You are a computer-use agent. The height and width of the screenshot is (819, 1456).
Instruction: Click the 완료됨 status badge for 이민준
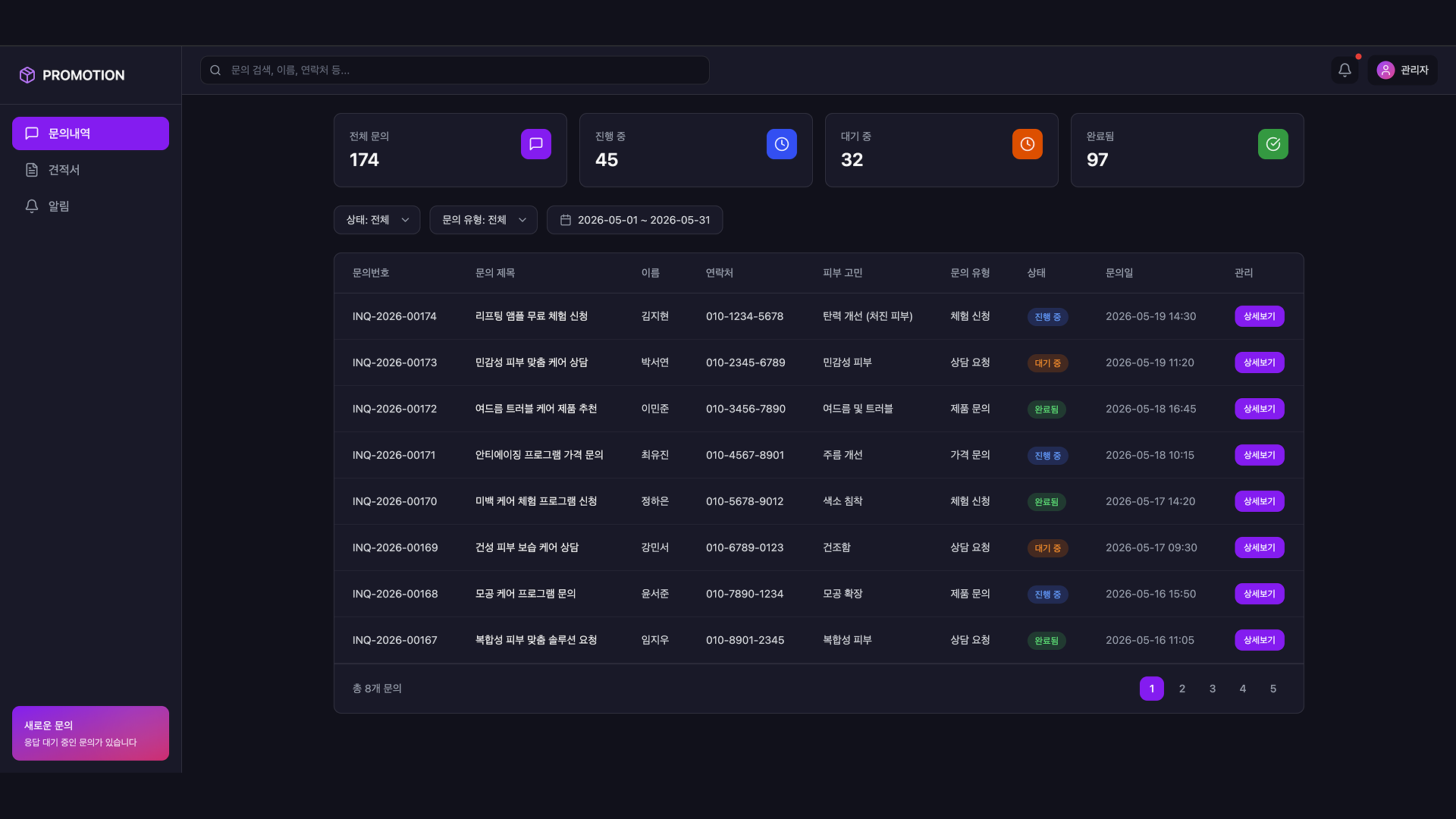[x=1046, y=409]
